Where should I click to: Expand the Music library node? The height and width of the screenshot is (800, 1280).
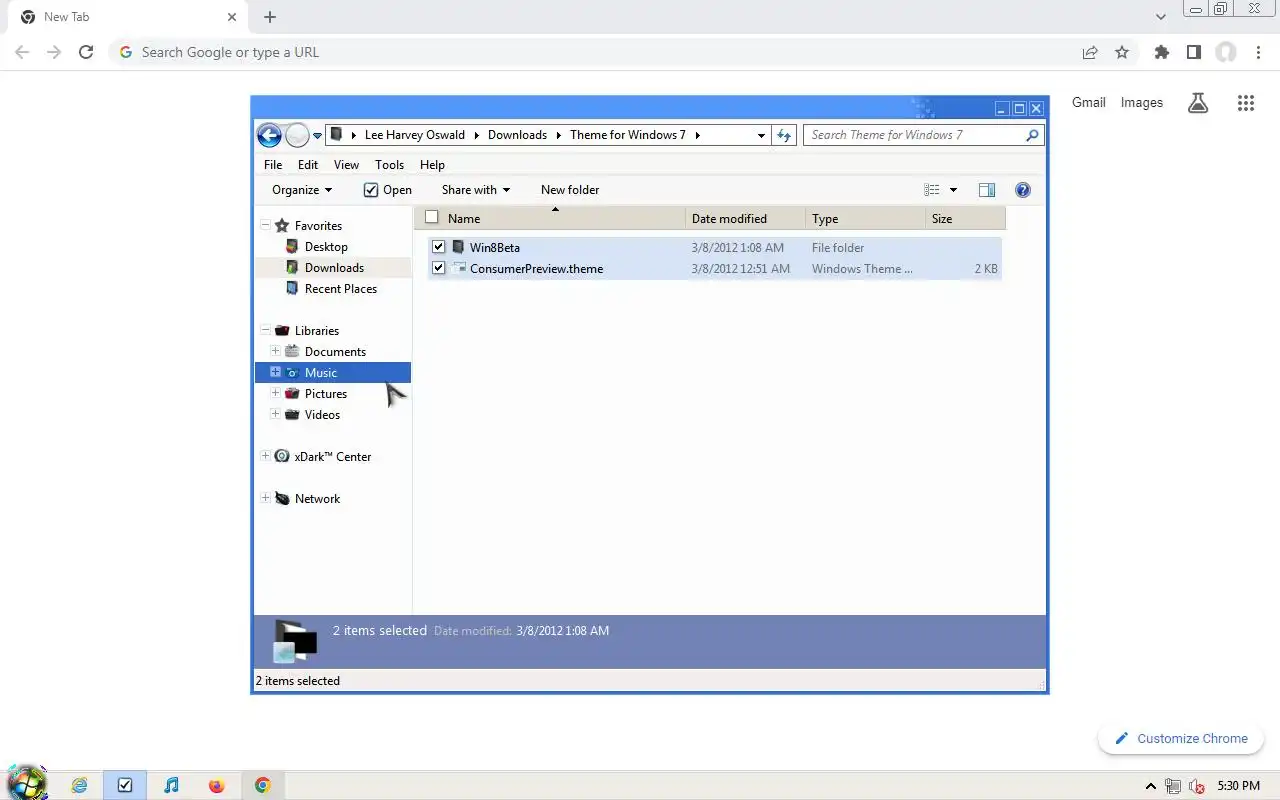click(x=275, y=372)
